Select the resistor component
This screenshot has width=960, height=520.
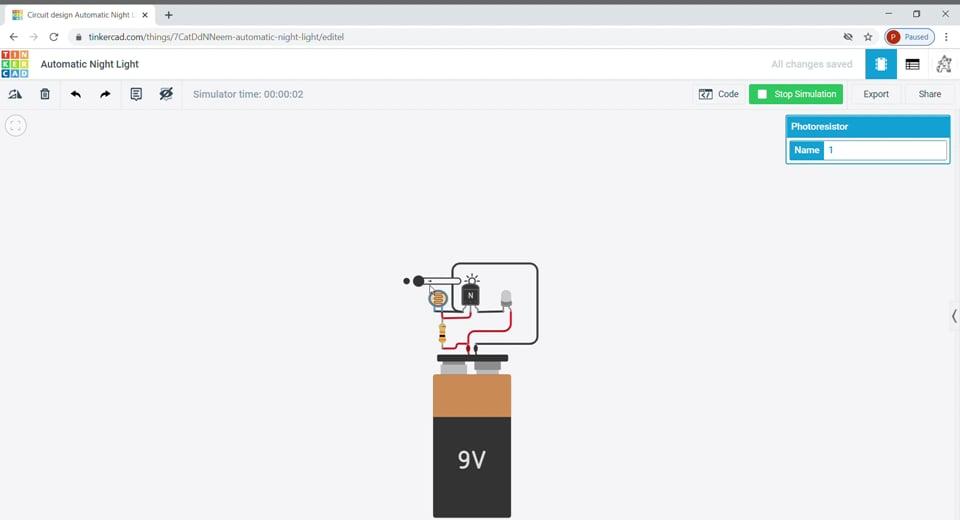click(442, 334)
